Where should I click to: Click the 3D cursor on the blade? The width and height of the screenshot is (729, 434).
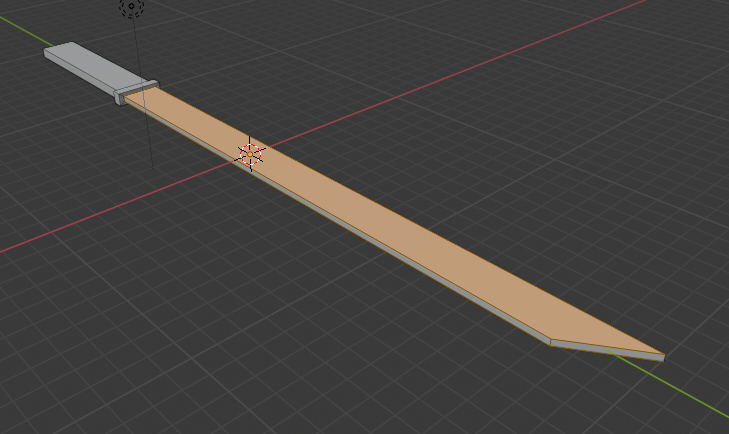[x=251, y=154]
